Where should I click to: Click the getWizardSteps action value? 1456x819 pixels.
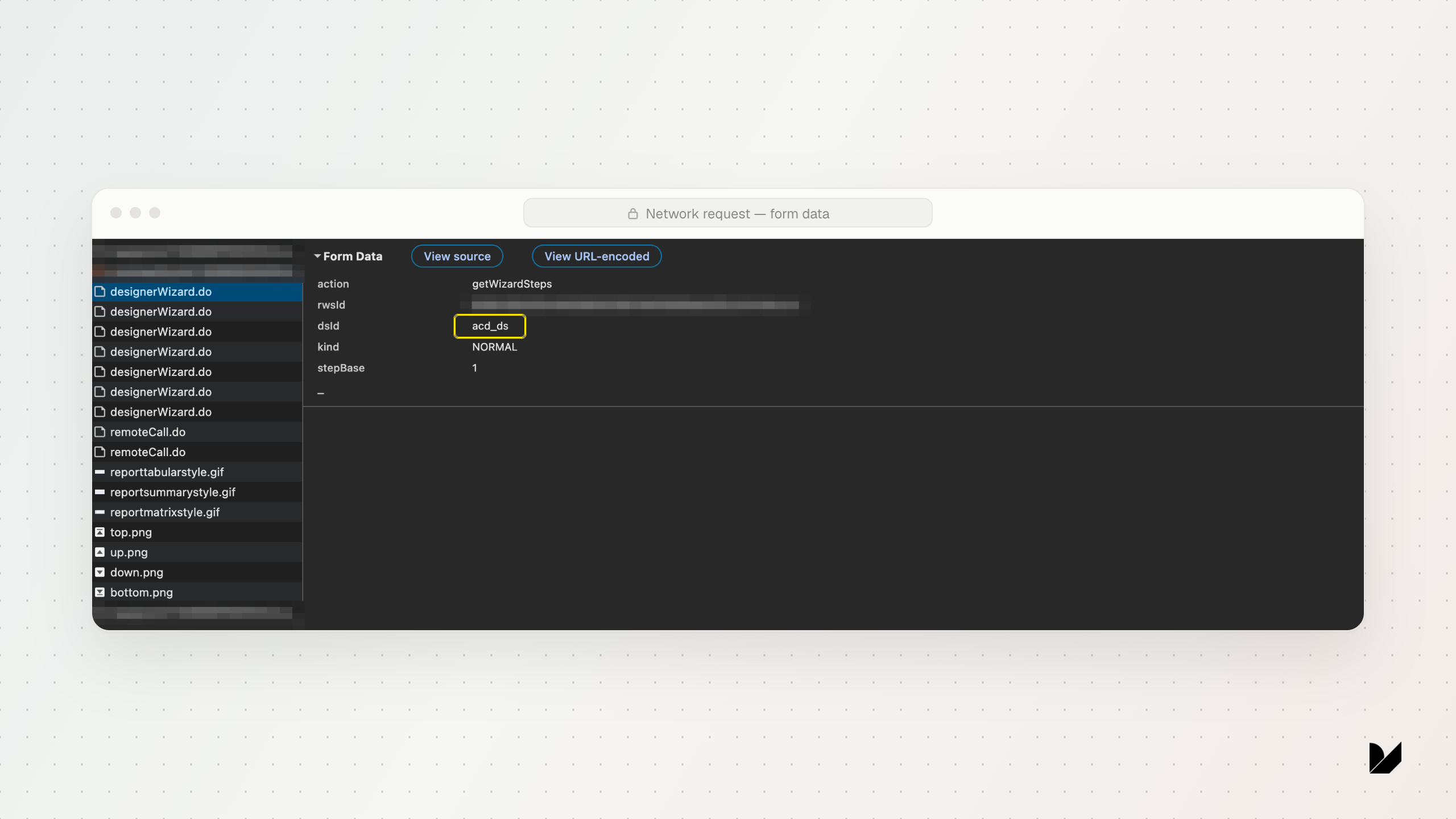click(x=512, y=284)
